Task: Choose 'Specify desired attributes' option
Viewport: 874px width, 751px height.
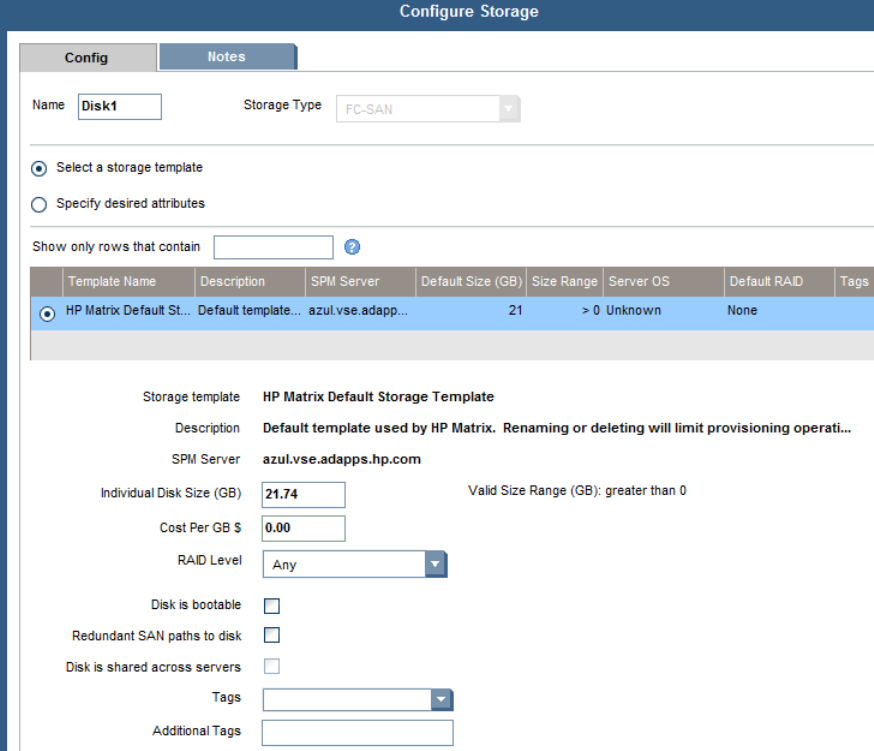Action: click(x=39, y=204)
